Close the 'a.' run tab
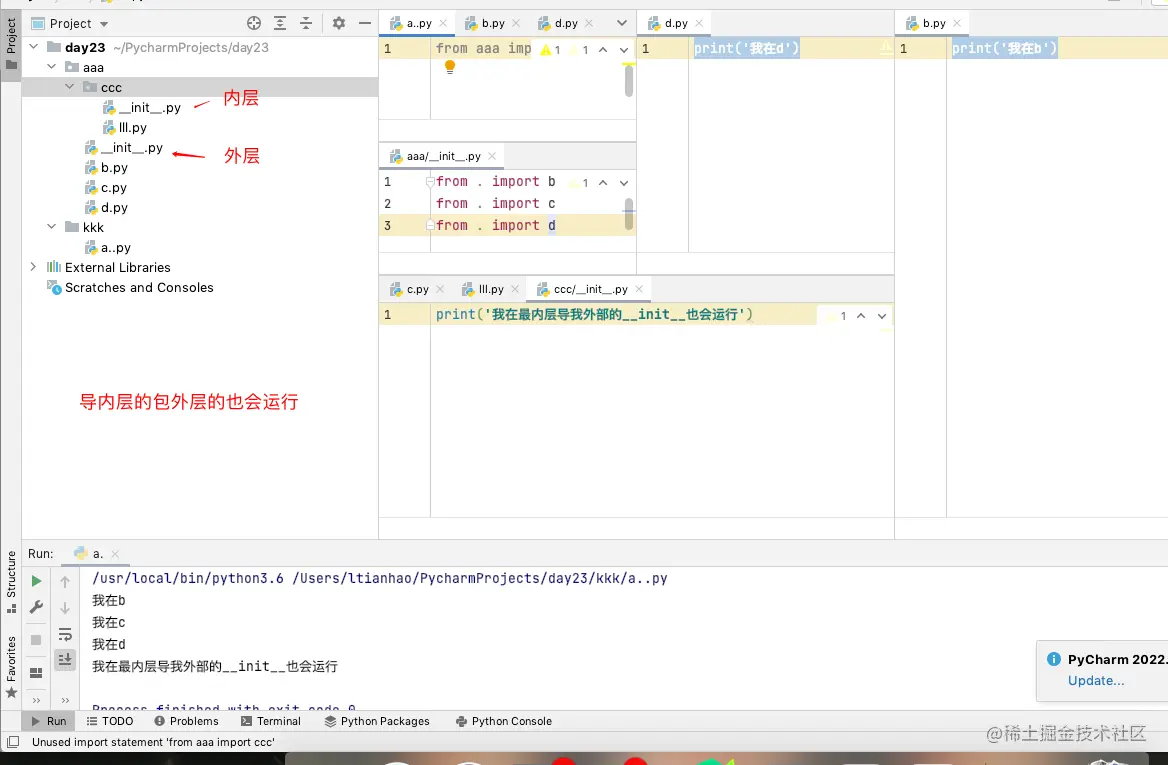Image resolution: width=1168 pixels, height=765 pixels. point(115,554)
